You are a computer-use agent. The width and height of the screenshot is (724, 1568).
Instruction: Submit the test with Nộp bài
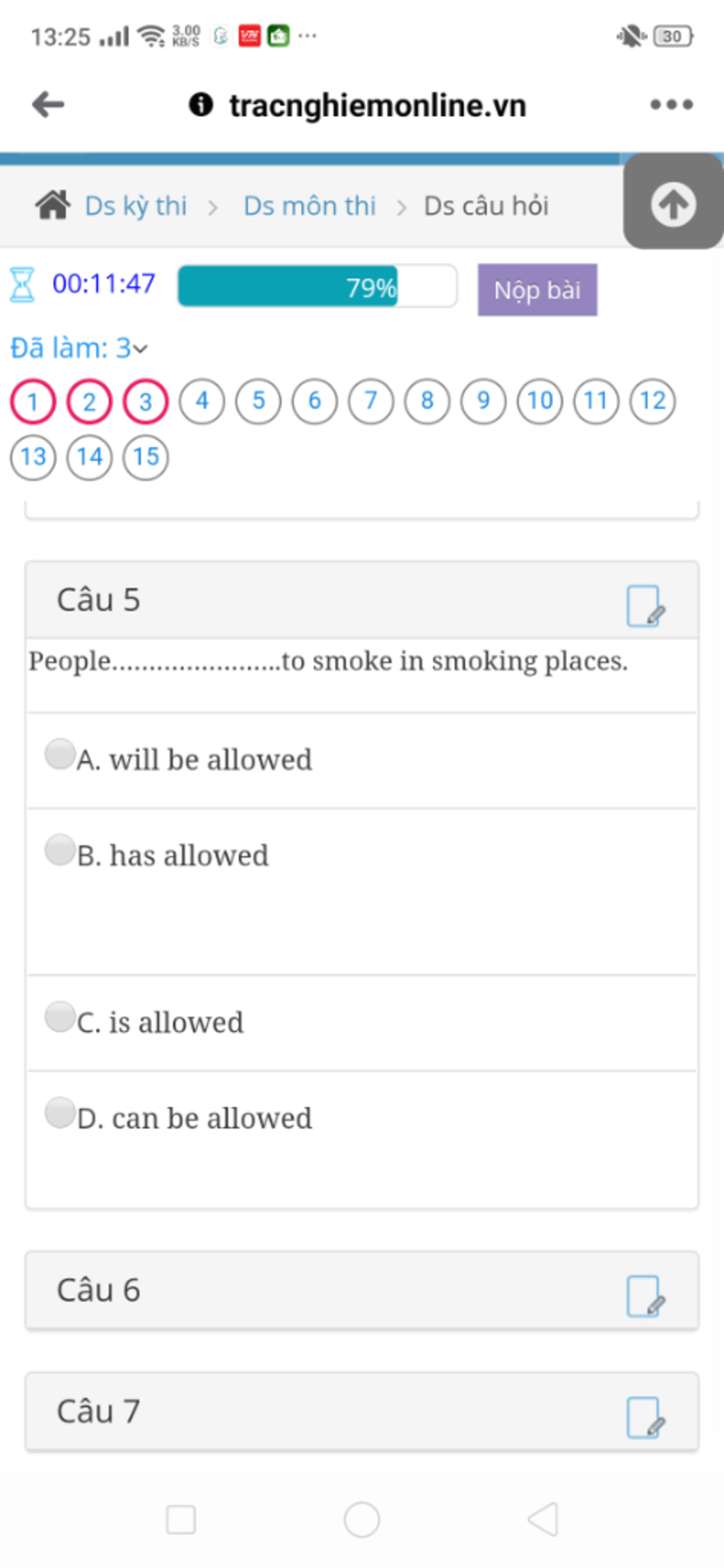pyautogui.click(x=537, y=290)
